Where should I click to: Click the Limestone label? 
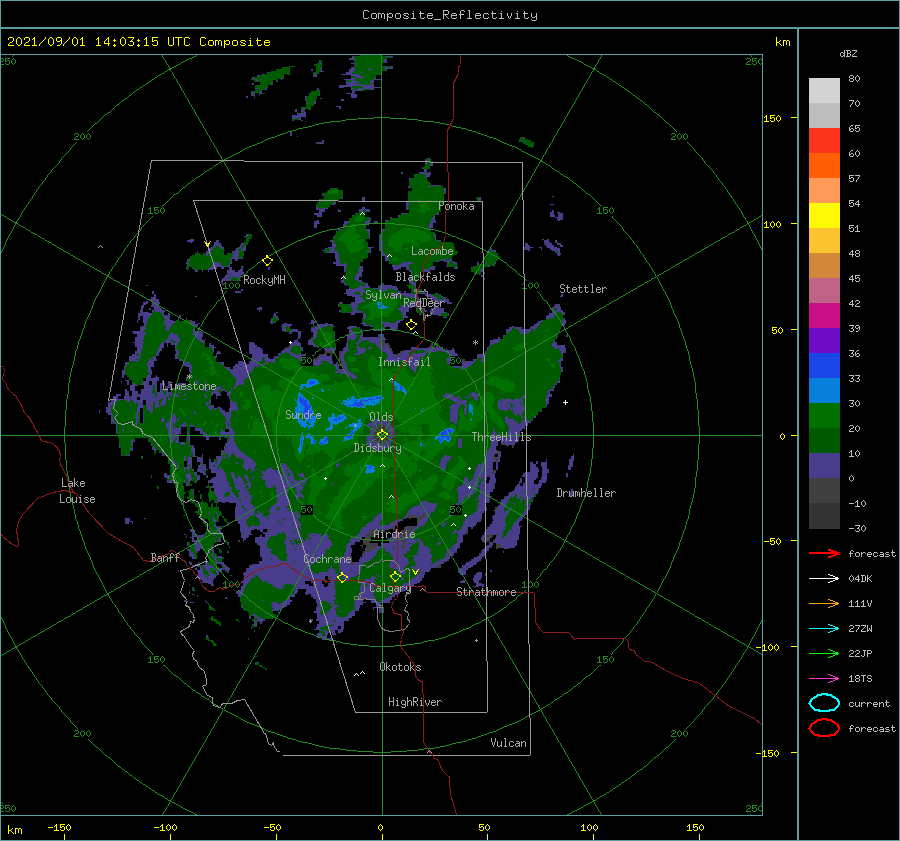[189, 386]
